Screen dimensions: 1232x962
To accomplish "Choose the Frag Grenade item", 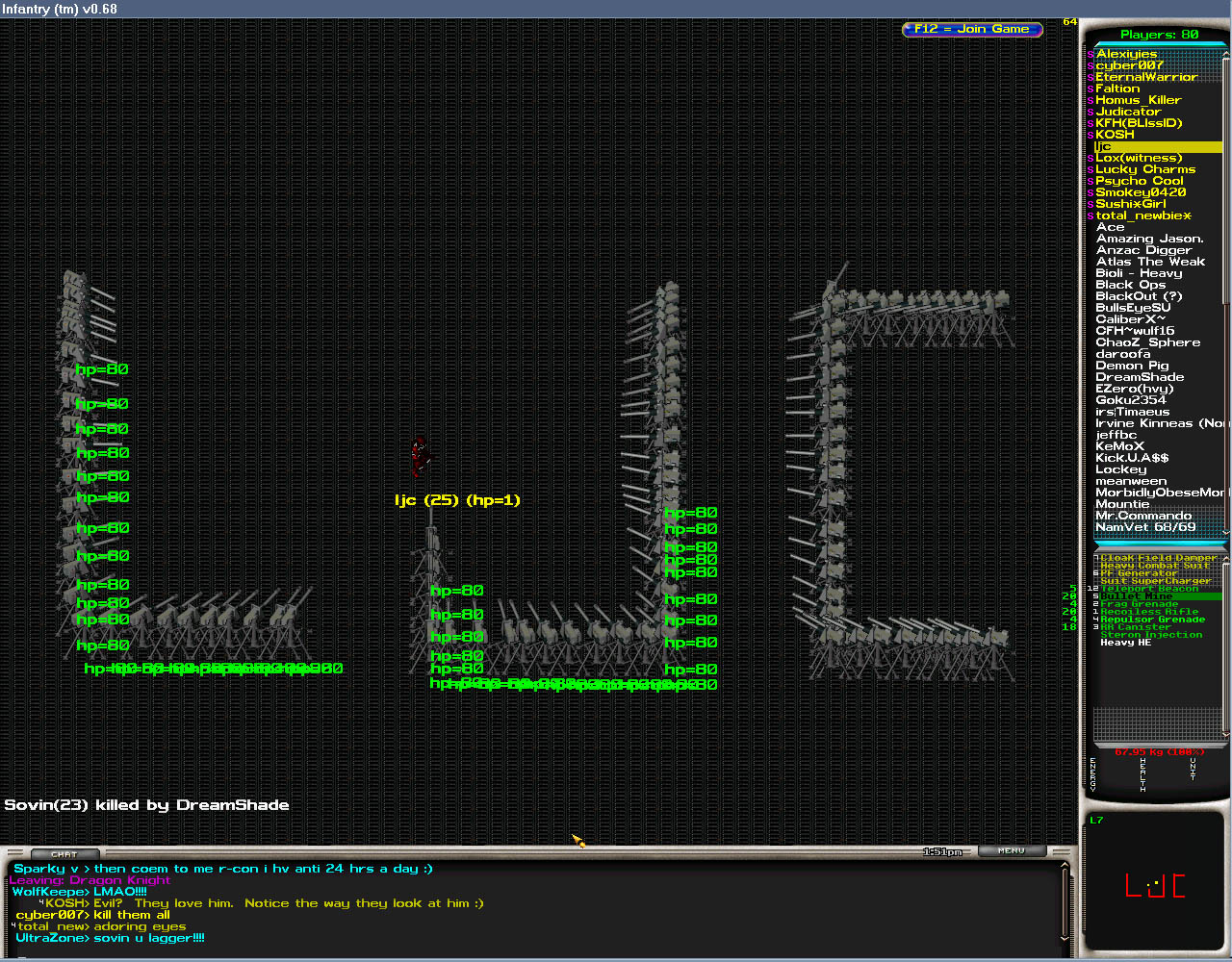I will pos(1139,604).
